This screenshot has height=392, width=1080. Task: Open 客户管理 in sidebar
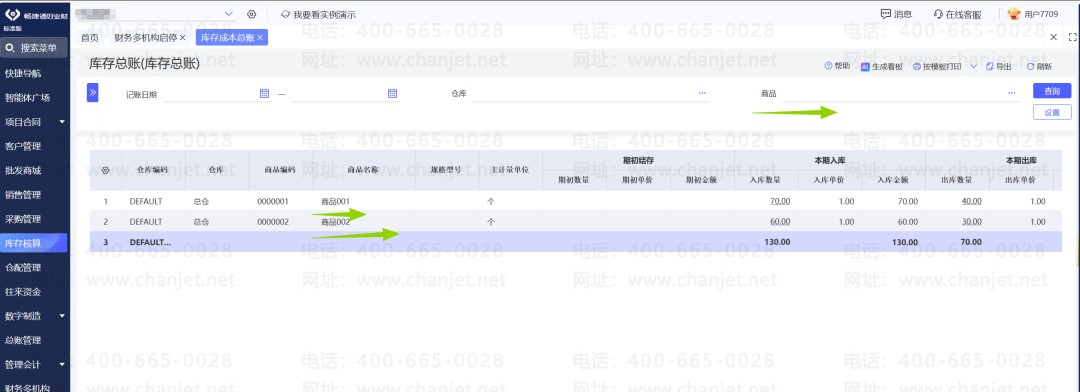click(x=23, y=146)
